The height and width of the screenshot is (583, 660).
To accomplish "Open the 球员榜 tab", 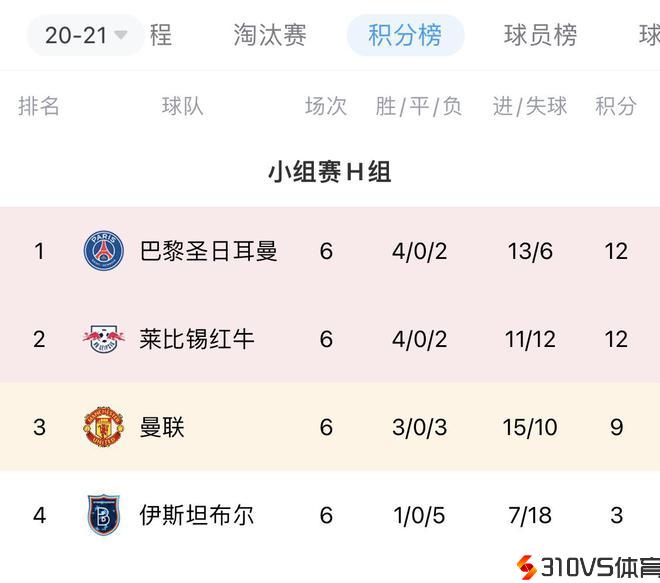I will click(x=540, y=35).
